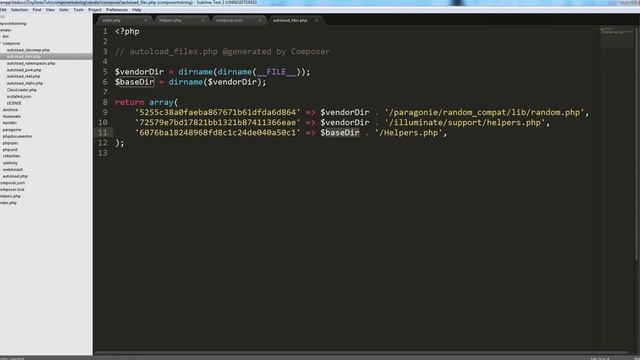The width and height of the screenshot is (640, 360).
Task: Click hash '5255c38a0faeba867671b61dfda6d864'
Action: (x=218, y=112)
